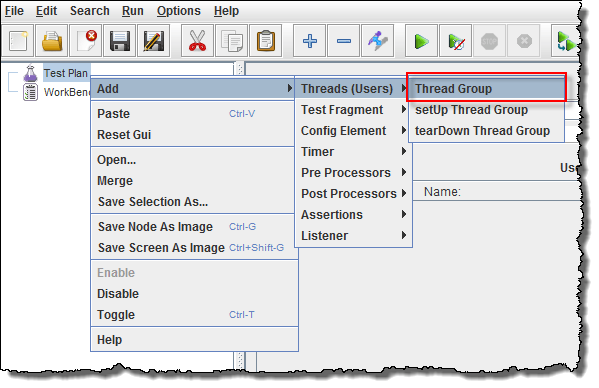Save the test plan with the floppy icon

tap(120, 41)
